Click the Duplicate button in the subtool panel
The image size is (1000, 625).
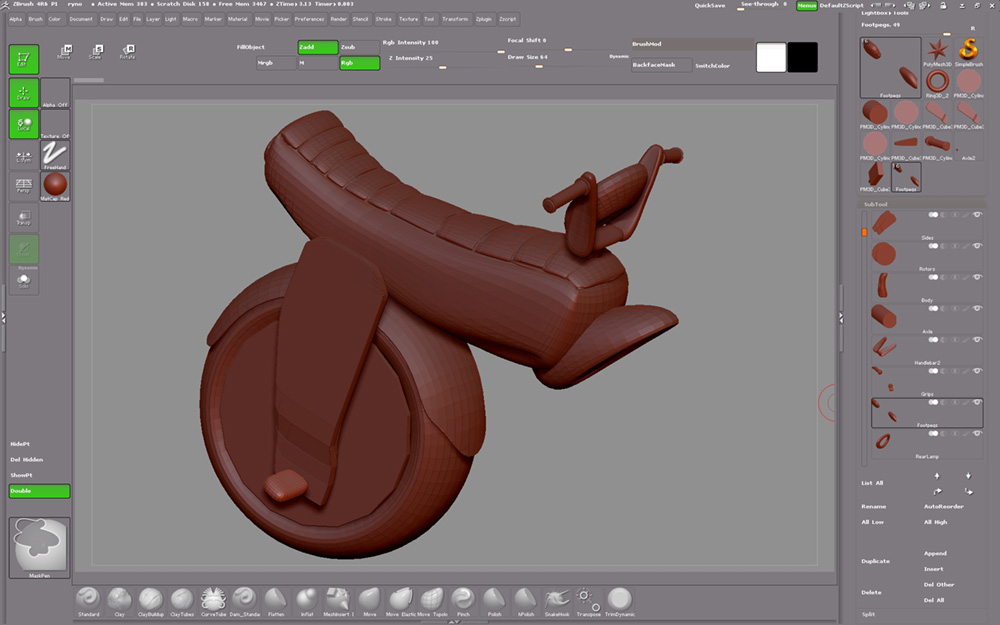(875, 560)
